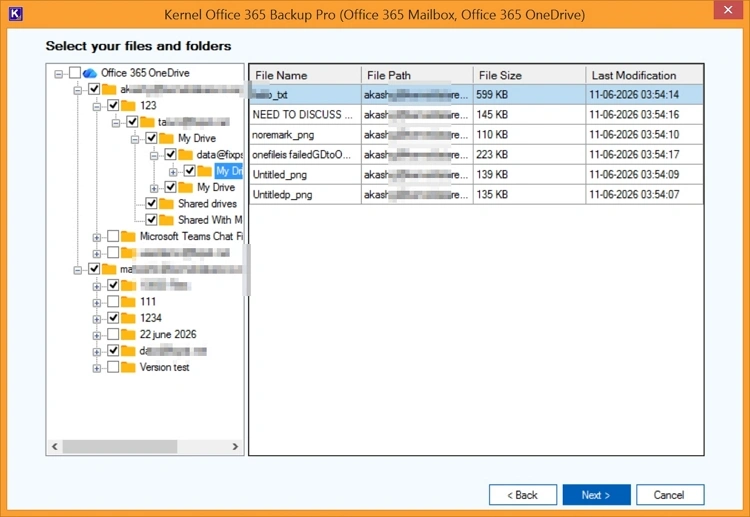Uncheck the data@fixps folder checkbox
The image size is (750, 517).
click(x=170, y=154)
